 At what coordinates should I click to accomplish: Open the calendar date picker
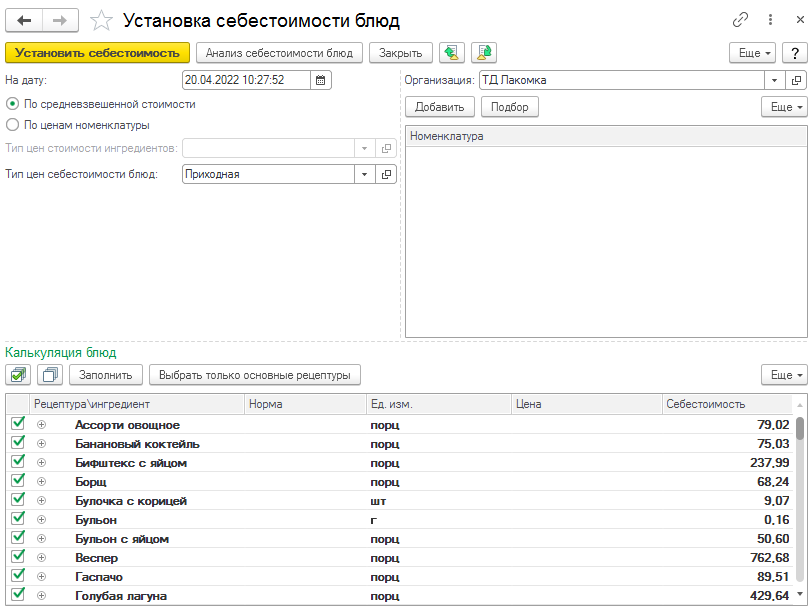[321, 80]
